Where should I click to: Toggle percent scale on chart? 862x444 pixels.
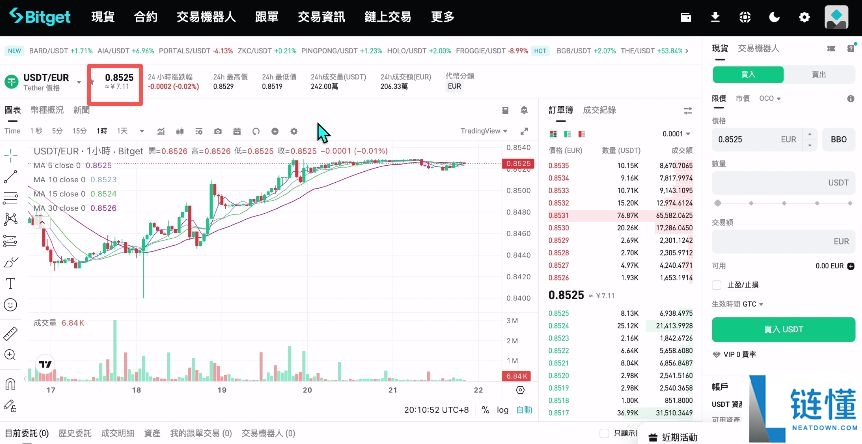(485, 409)
